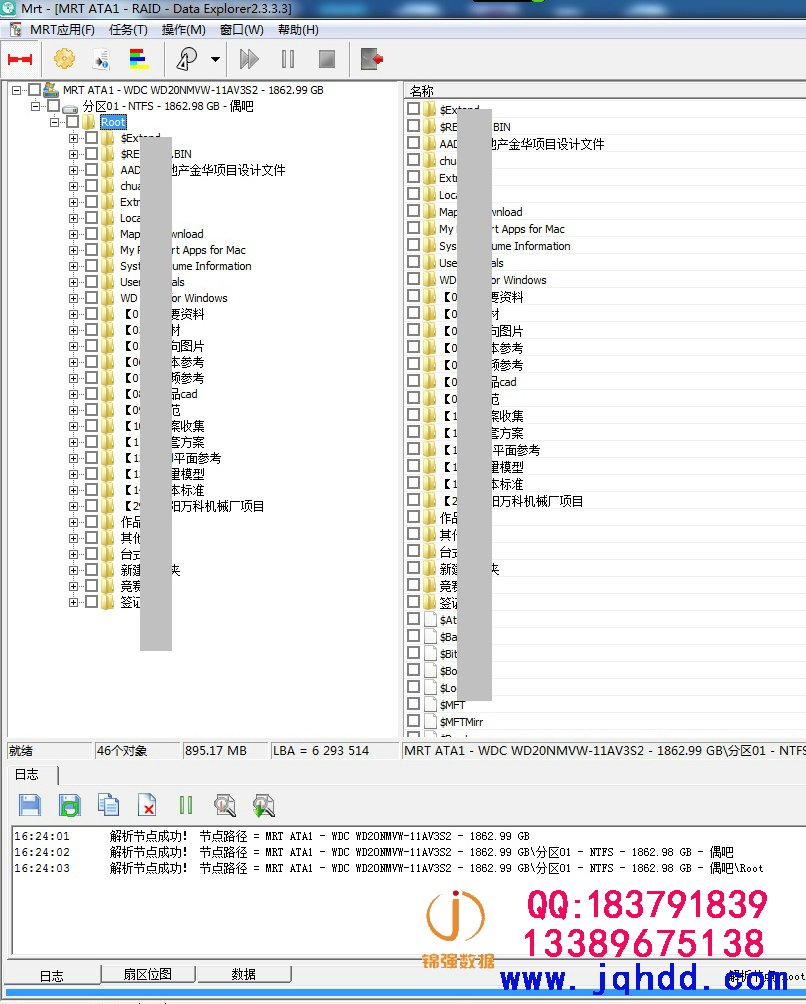Open the 帮助(H) menu
The width and height of the screenshot is (806, 1004).
tap(298, 30)
